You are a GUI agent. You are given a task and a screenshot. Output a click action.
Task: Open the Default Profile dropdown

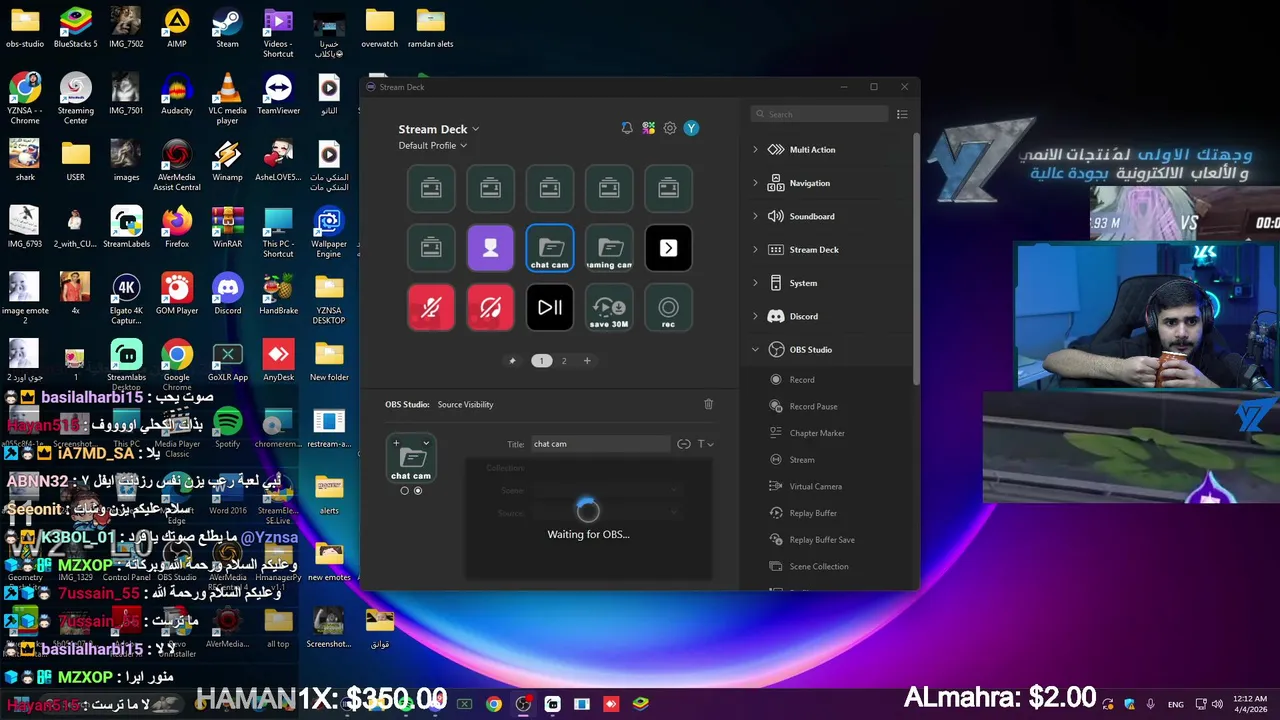[433, 146]
